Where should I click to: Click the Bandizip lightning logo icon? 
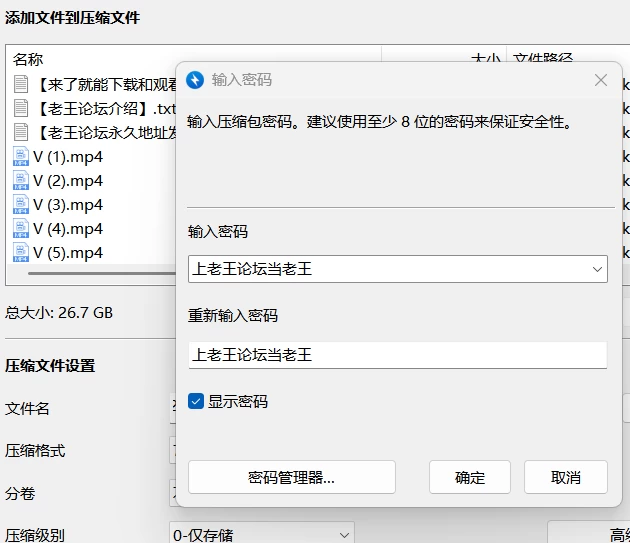tap(195, 80)
